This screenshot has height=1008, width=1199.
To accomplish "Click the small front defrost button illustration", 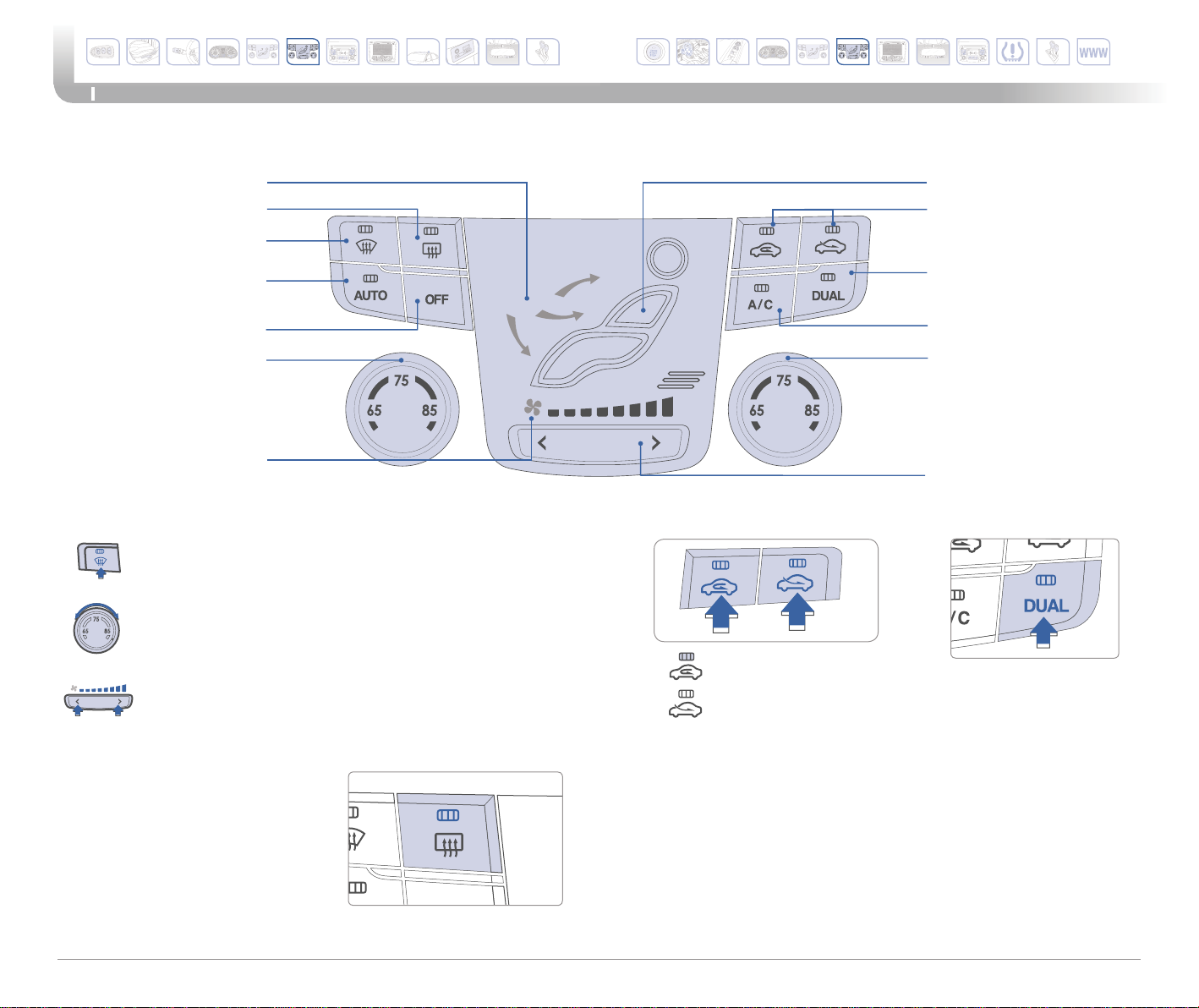I will coord(100,559).
